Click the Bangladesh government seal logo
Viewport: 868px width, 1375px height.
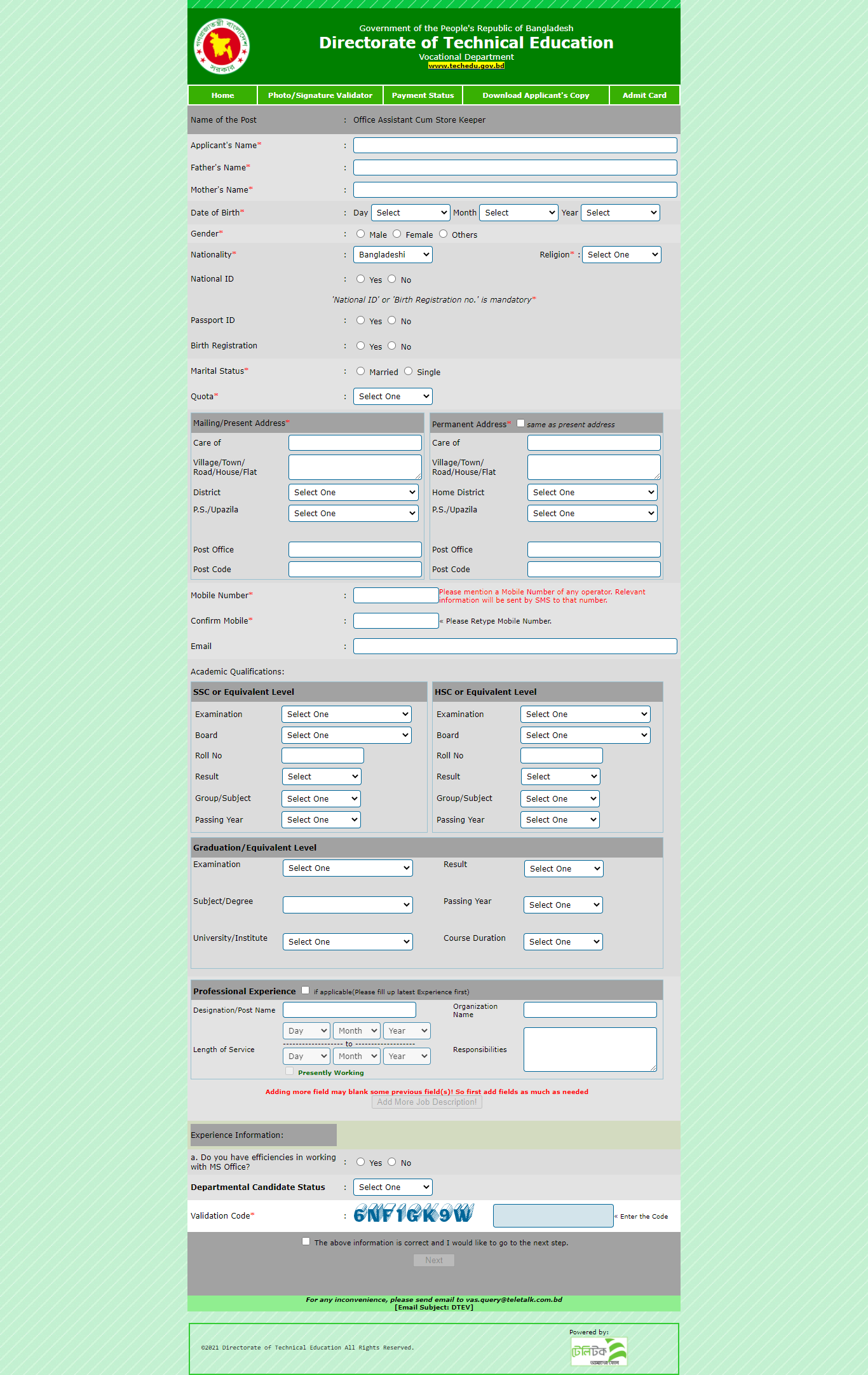click(x=222, y=46)
